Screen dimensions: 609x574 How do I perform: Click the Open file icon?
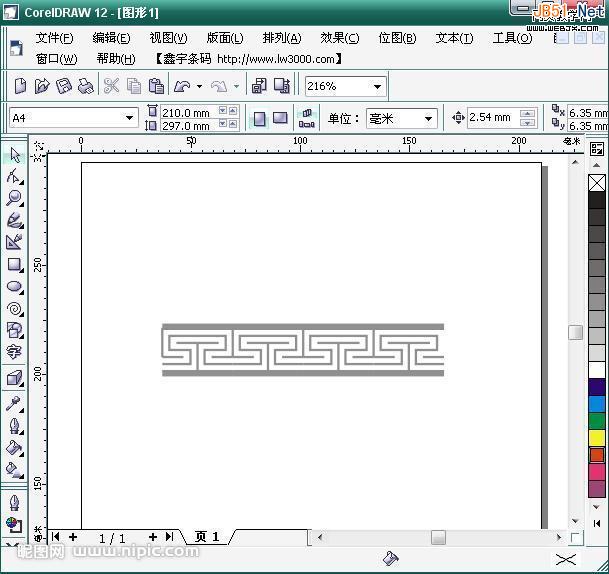(x=42, y=86)
